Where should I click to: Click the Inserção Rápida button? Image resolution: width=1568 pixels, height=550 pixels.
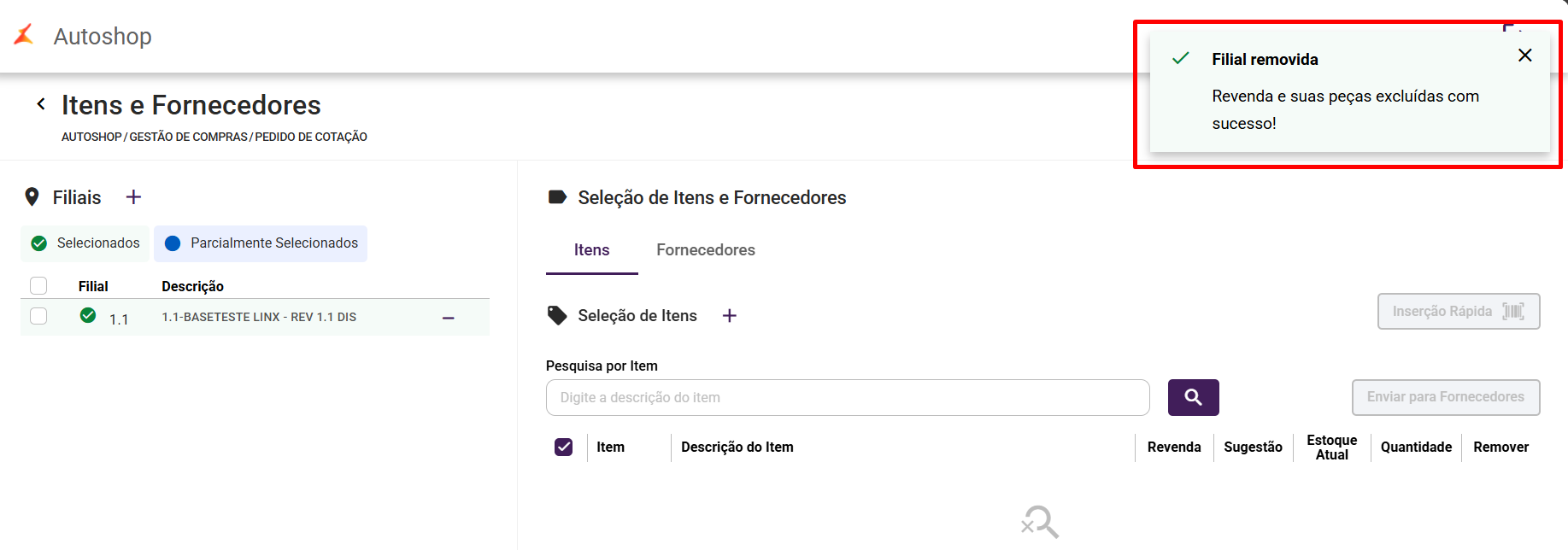coord(1458,312)
